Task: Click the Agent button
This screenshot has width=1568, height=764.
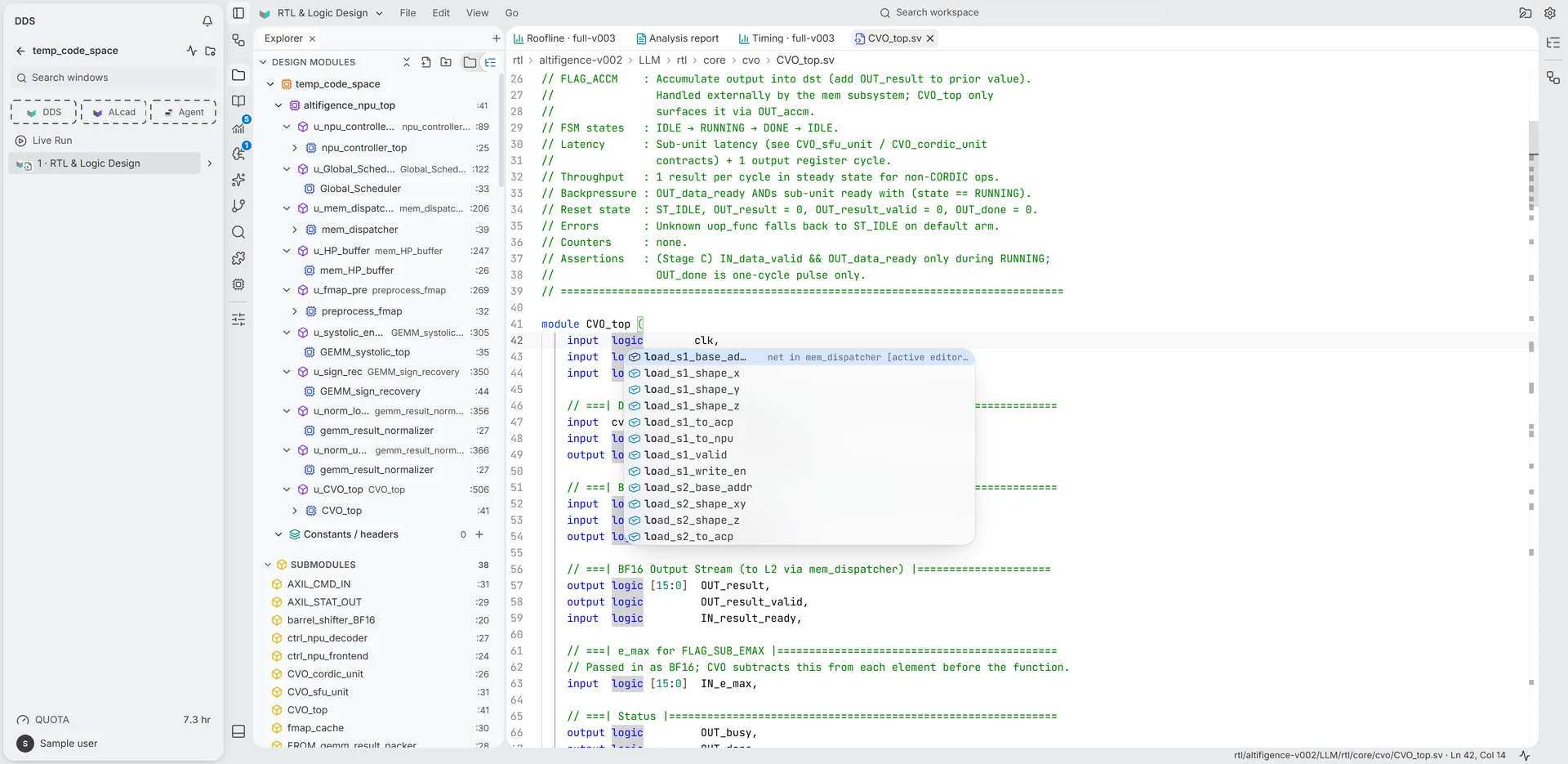Action: click(x=184, y=112)
